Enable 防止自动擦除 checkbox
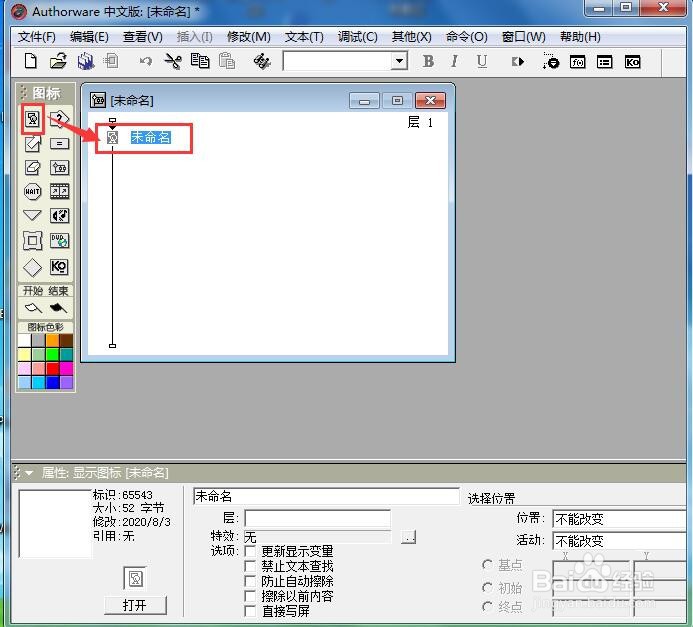Image resolution: width=693 pixels, height=627 pixels. tap(250, 581)
